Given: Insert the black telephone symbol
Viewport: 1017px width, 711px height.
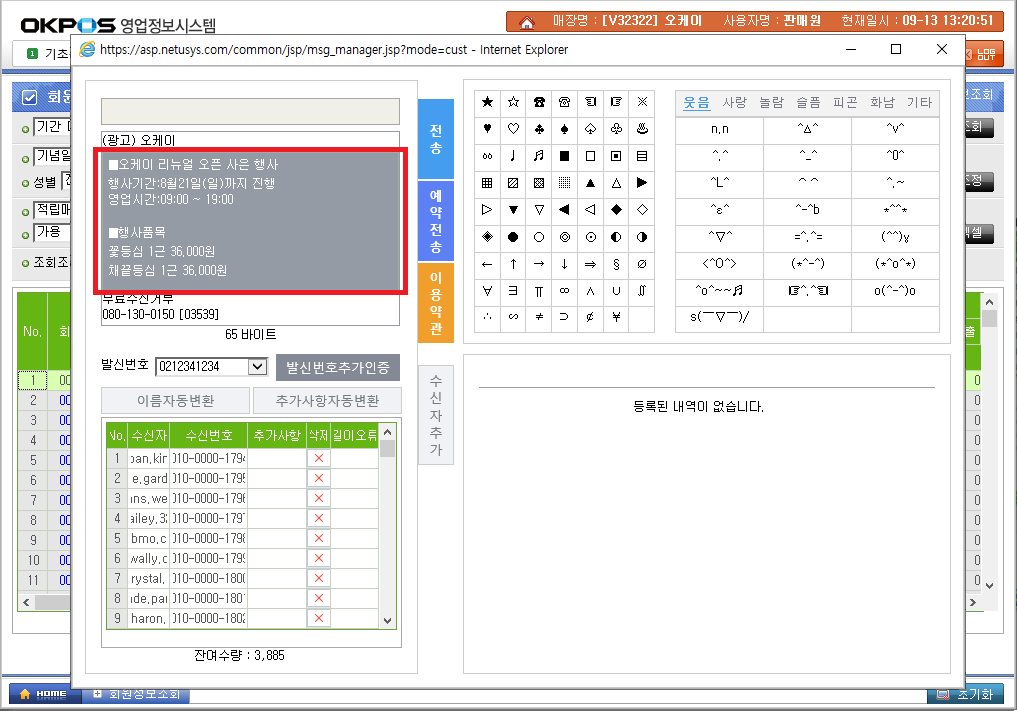Looking at the screenshot, I should pos(539,102).
